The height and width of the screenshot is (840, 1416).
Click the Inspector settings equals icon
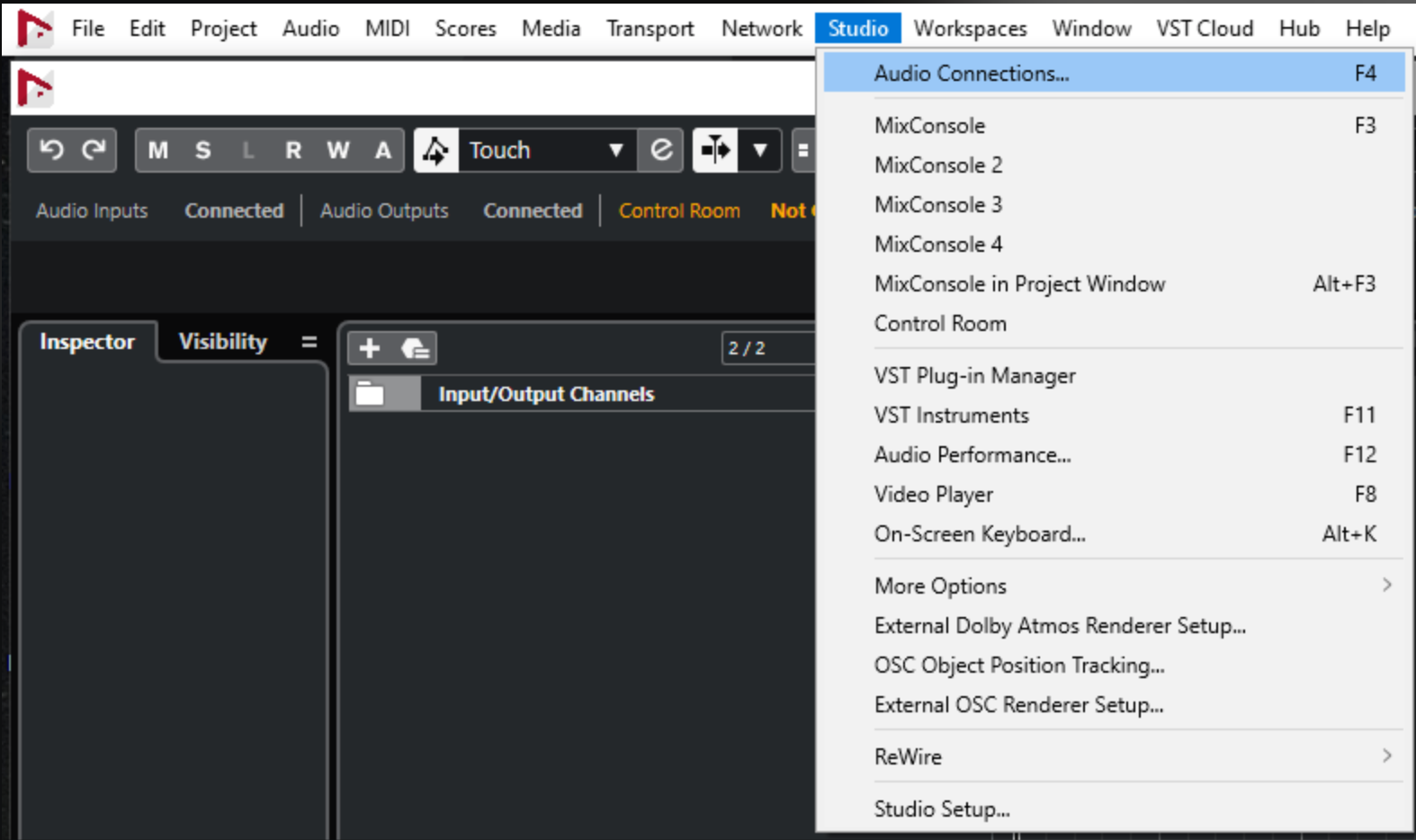pos(309,342)
